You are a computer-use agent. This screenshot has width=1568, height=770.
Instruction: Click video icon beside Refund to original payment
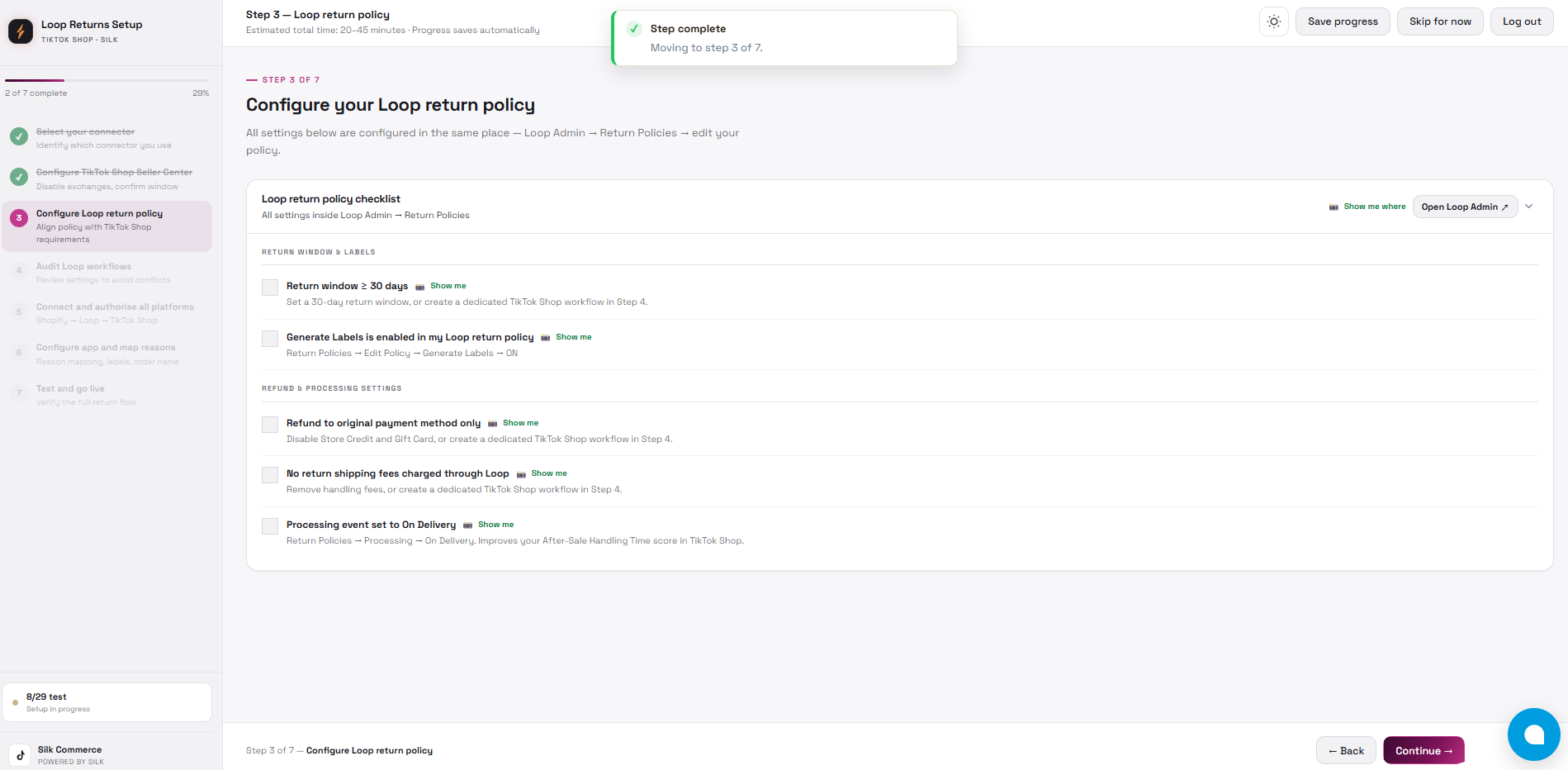click(x=493, y=424)
